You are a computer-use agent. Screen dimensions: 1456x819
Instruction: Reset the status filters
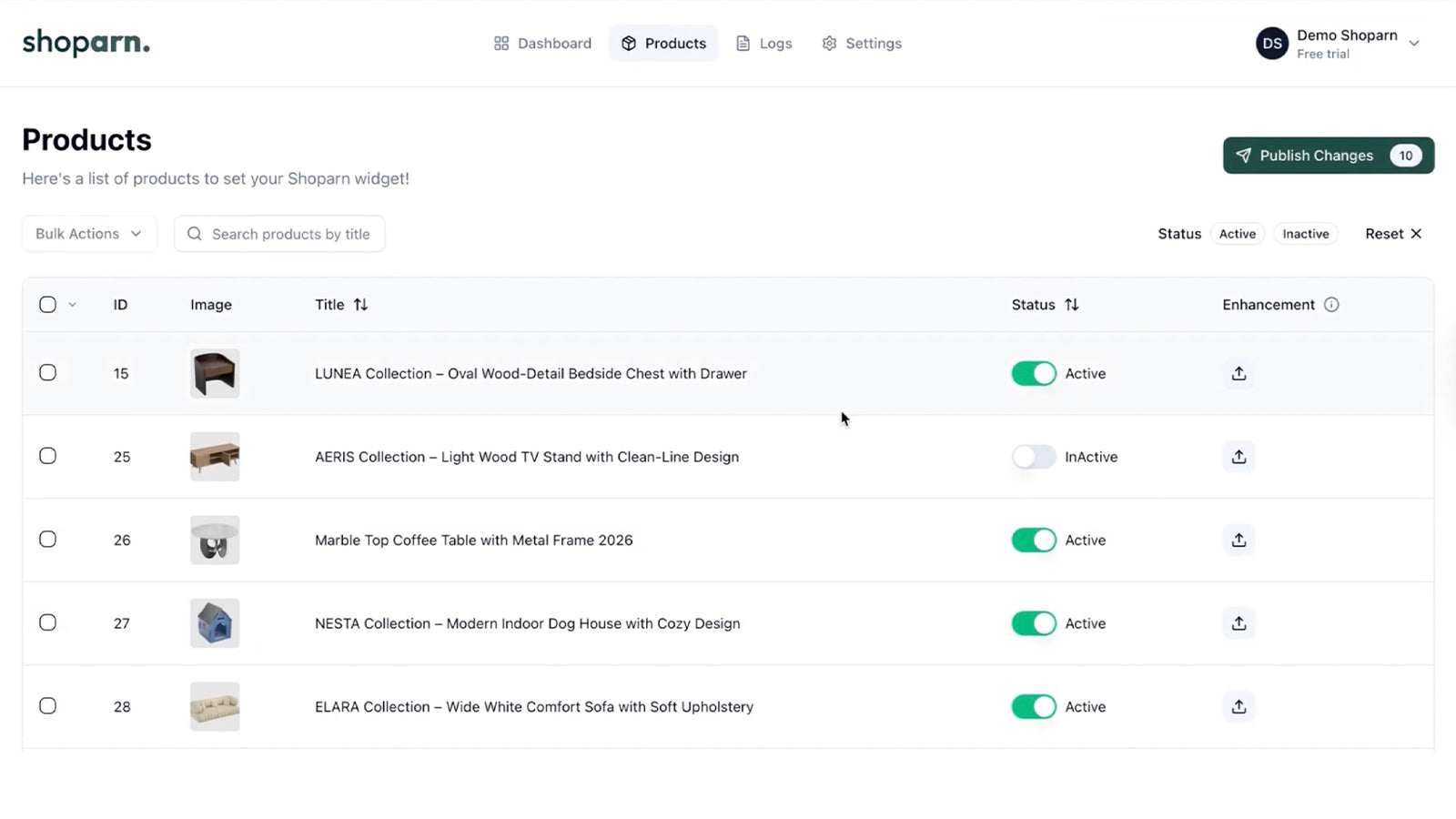click(1391, 234)
